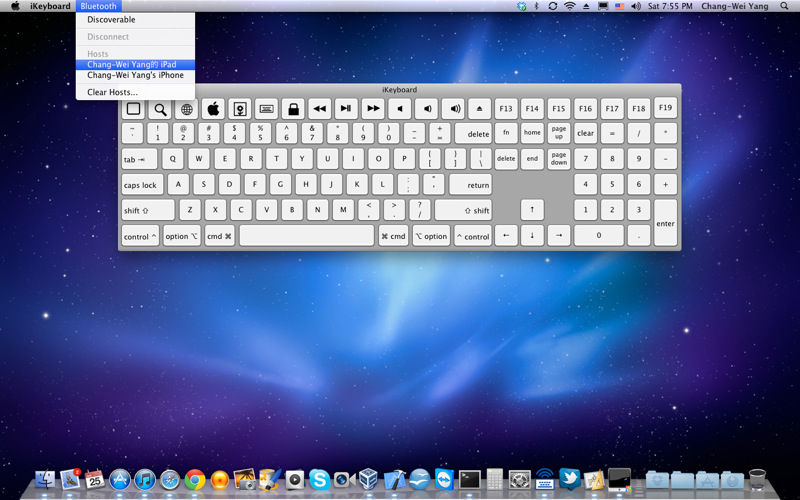Click the numpad clear key

(x=585, y=133)
